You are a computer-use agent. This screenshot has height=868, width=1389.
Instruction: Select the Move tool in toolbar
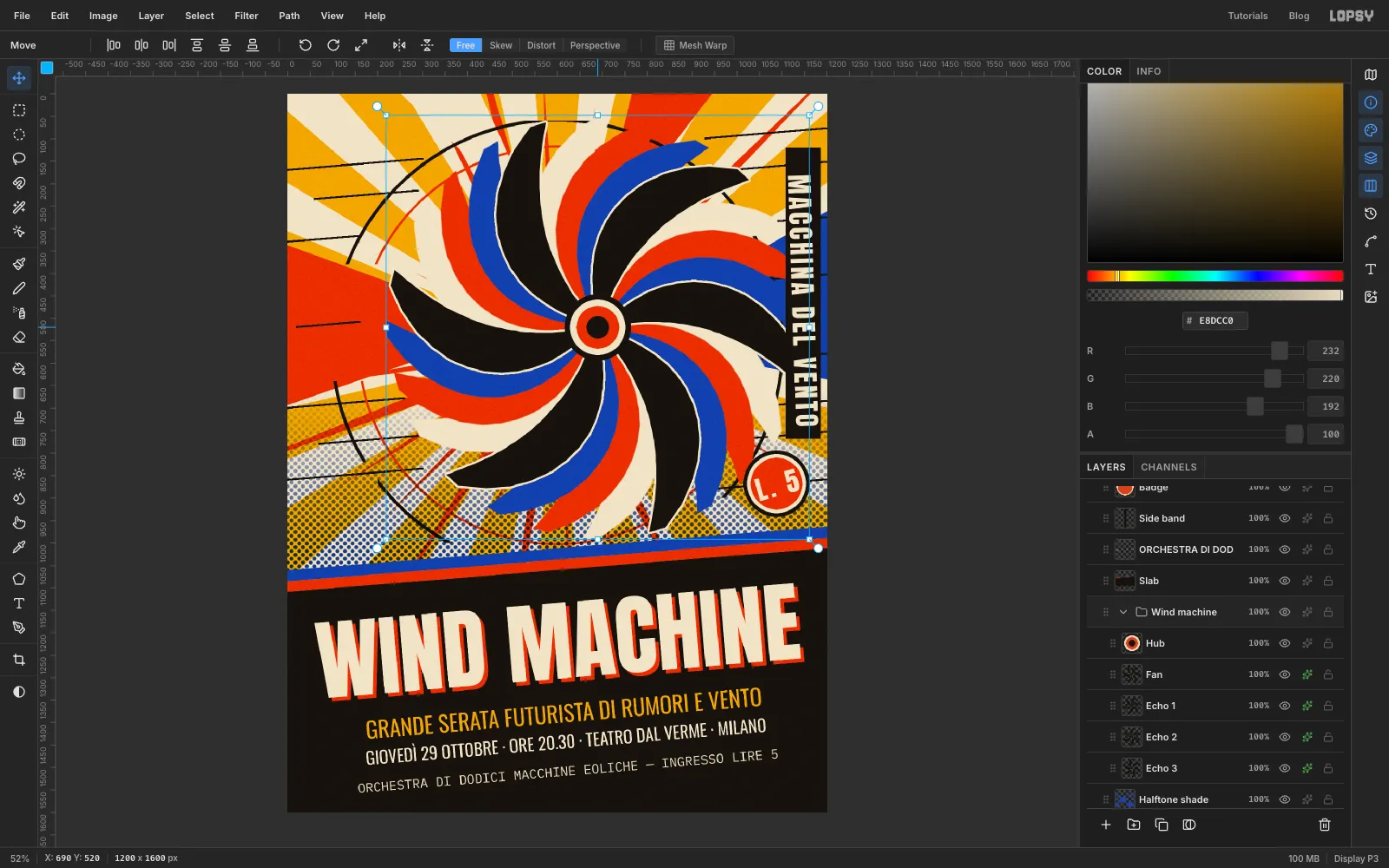pos(19,78)
